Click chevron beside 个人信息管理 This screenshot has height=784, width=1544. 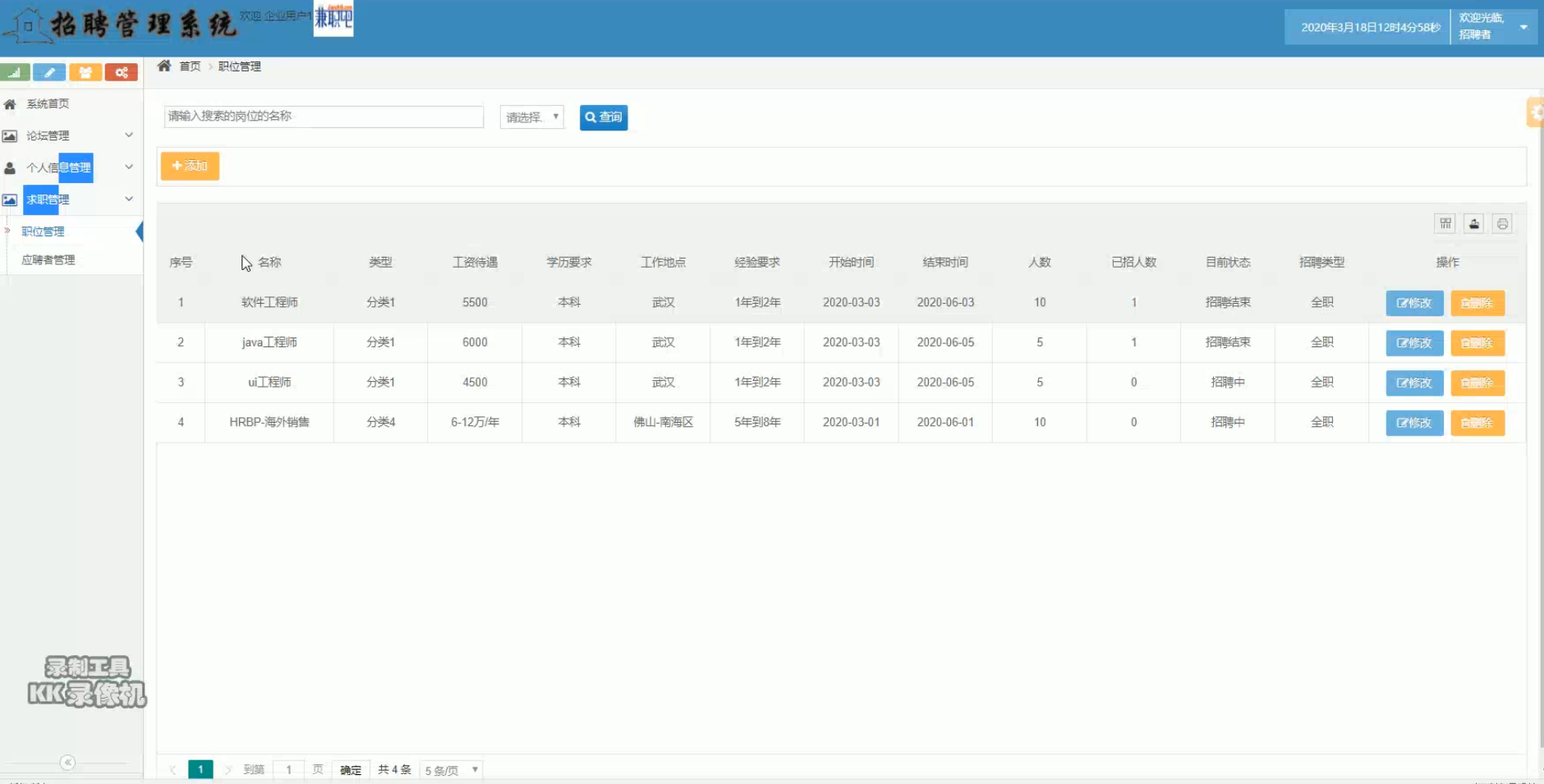point(129,167)
